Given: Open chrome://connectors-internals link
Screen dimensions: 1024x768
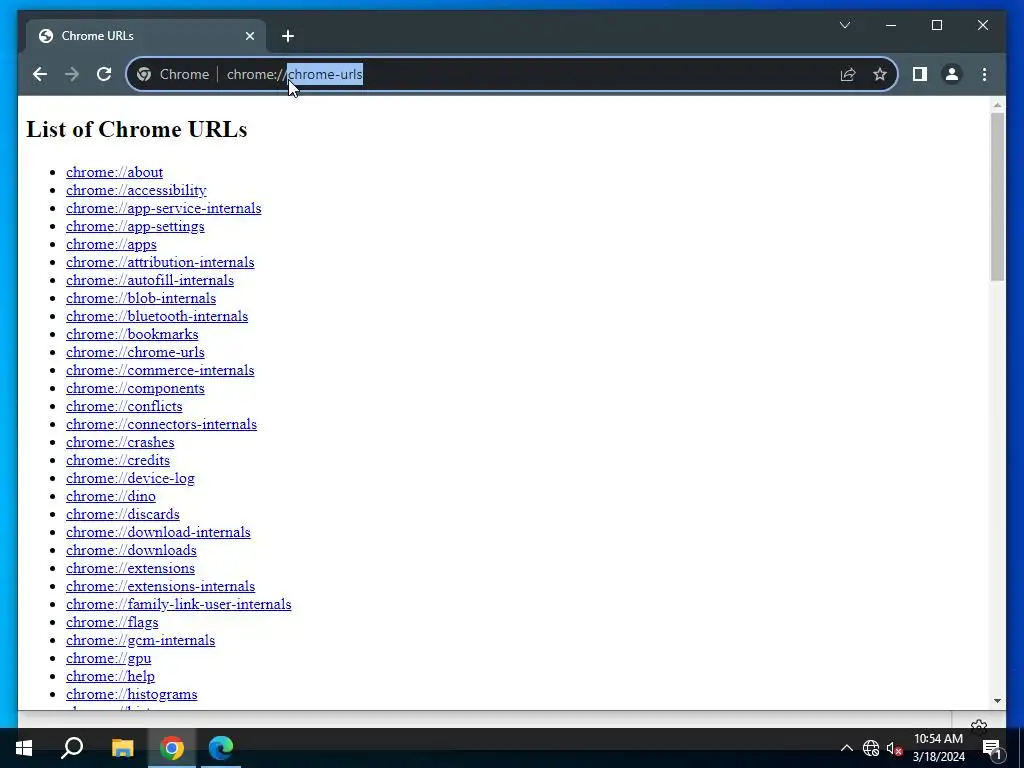Looking at the screenshot, I should click(161, 424).
